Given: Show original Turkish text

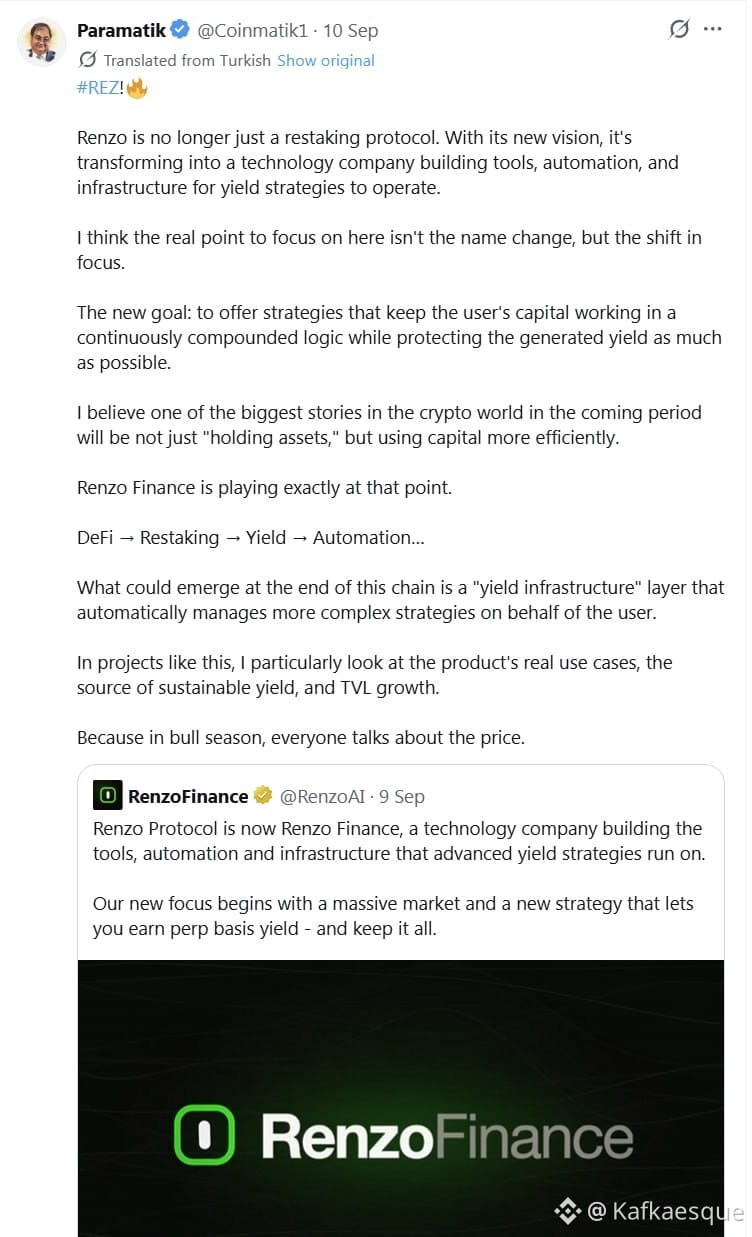Looking at the screenshot, I should [326, 60].
